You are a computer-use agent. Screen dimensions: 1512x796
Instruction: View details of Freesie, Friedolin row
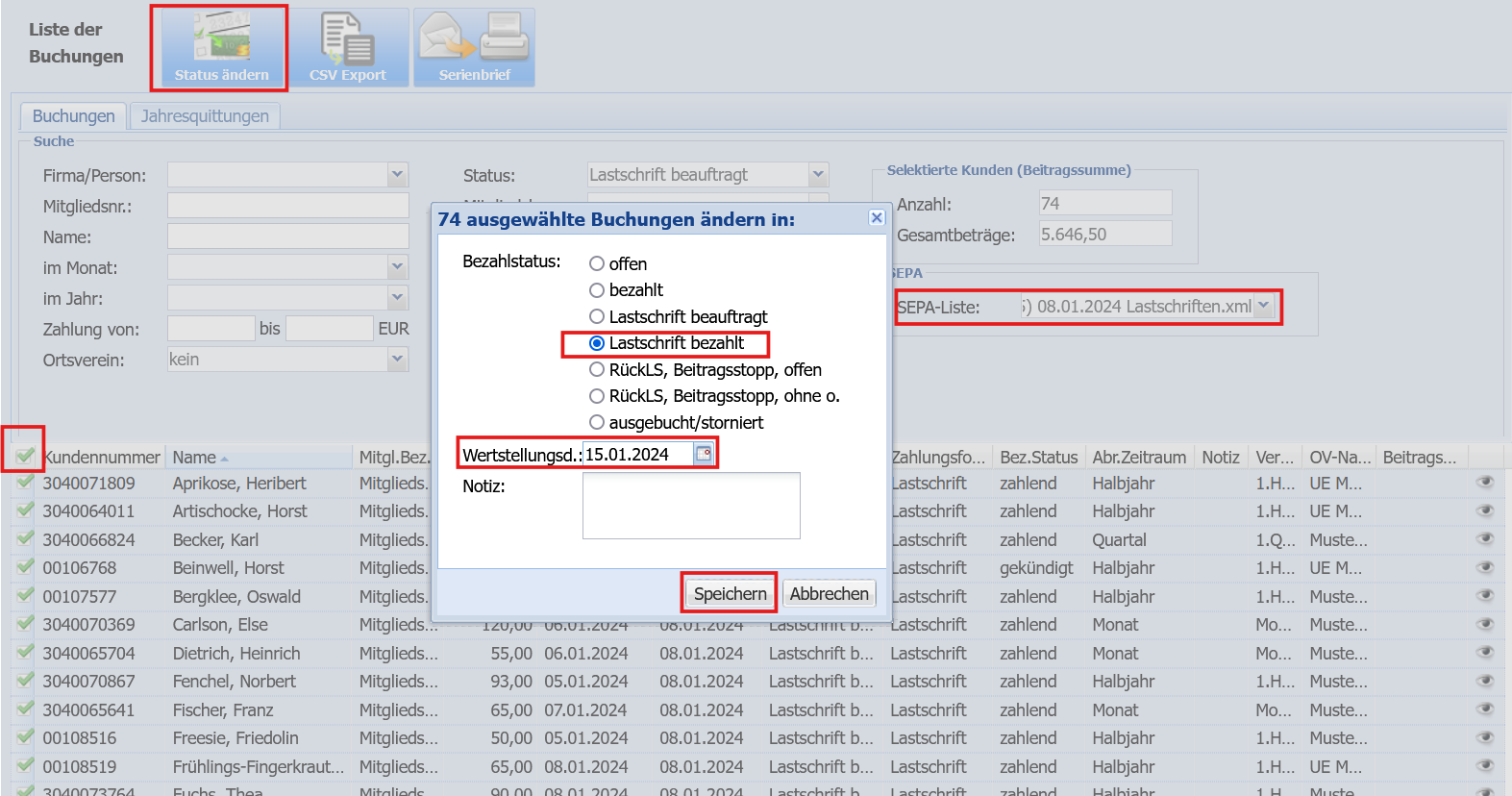[x=1485, y=737]
